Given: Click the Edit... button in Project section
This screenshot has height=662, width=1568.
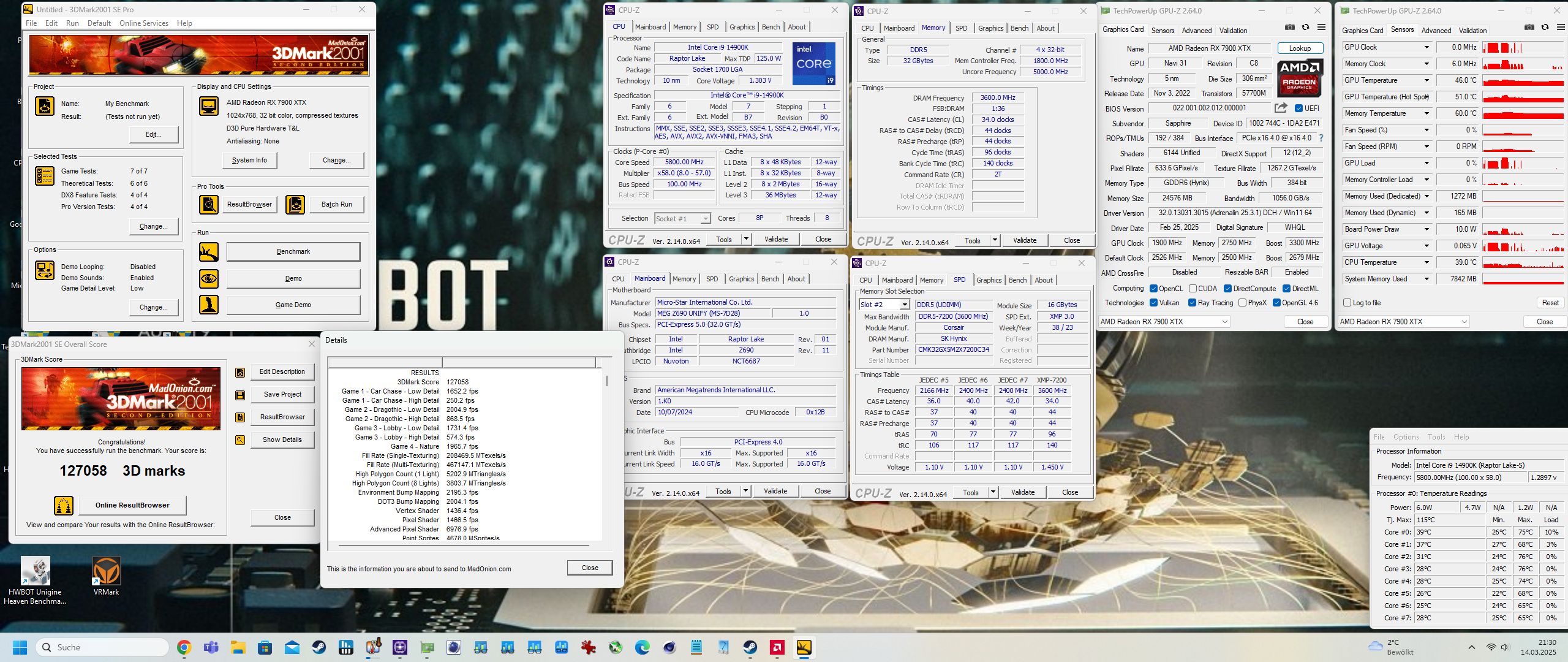Looking at the screenshot, I should [153, 135].
